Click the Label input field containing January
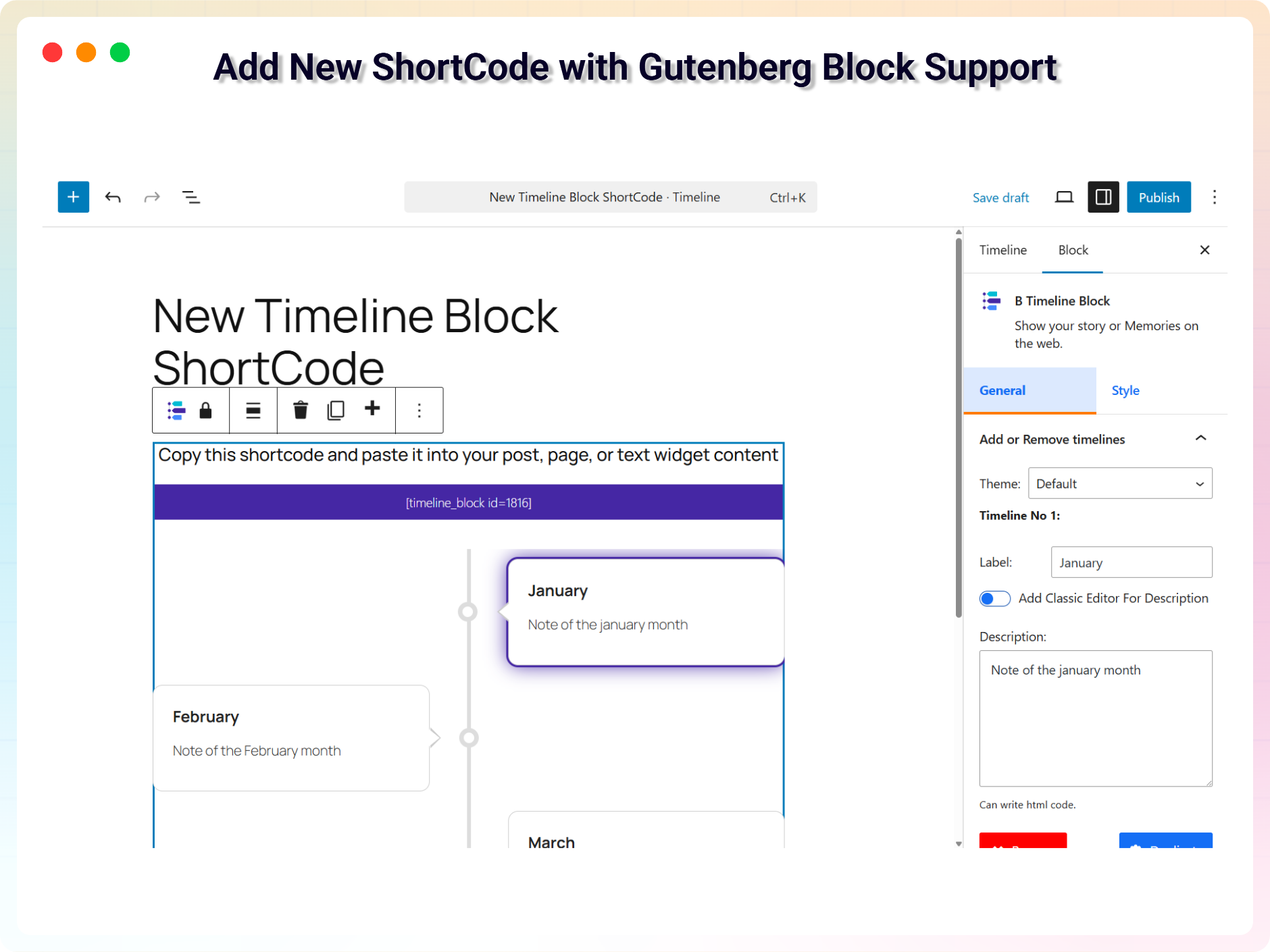Viewport: 1270px width, 952px height. (1131, 562)
